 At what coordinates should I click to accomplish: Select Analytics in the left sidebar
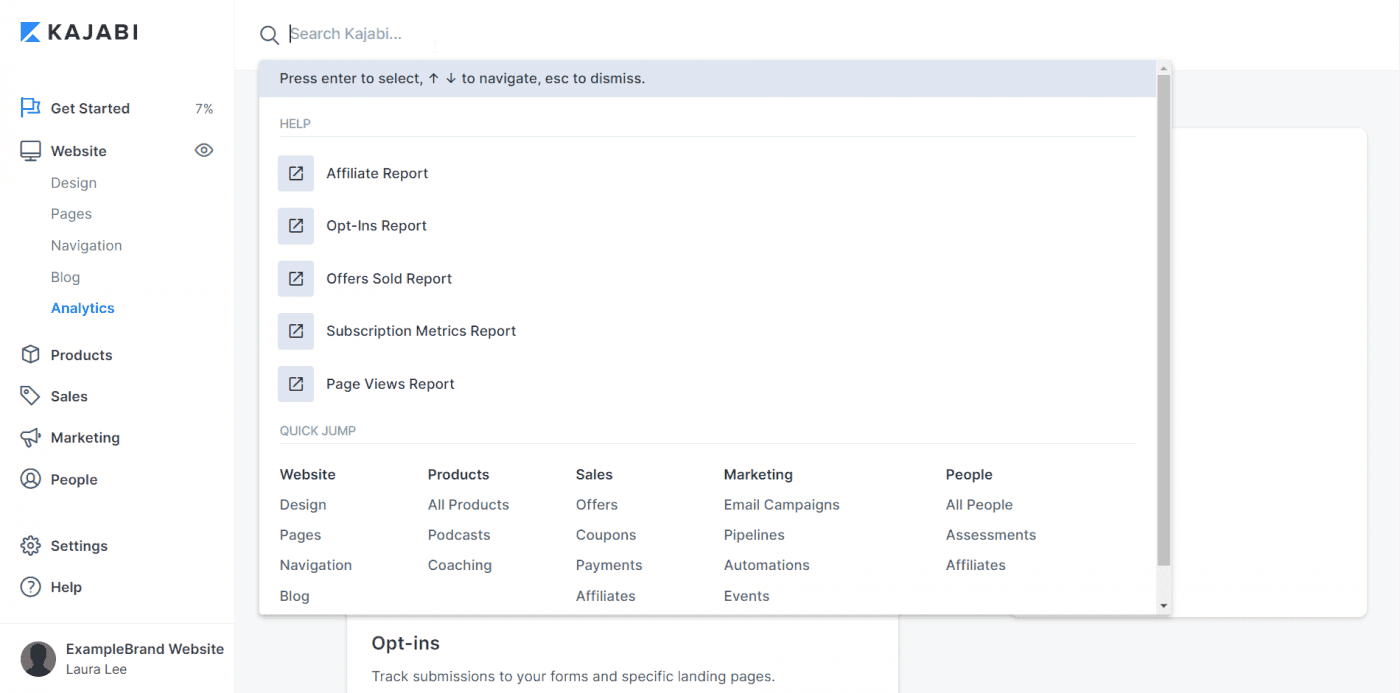coord(83,308)
